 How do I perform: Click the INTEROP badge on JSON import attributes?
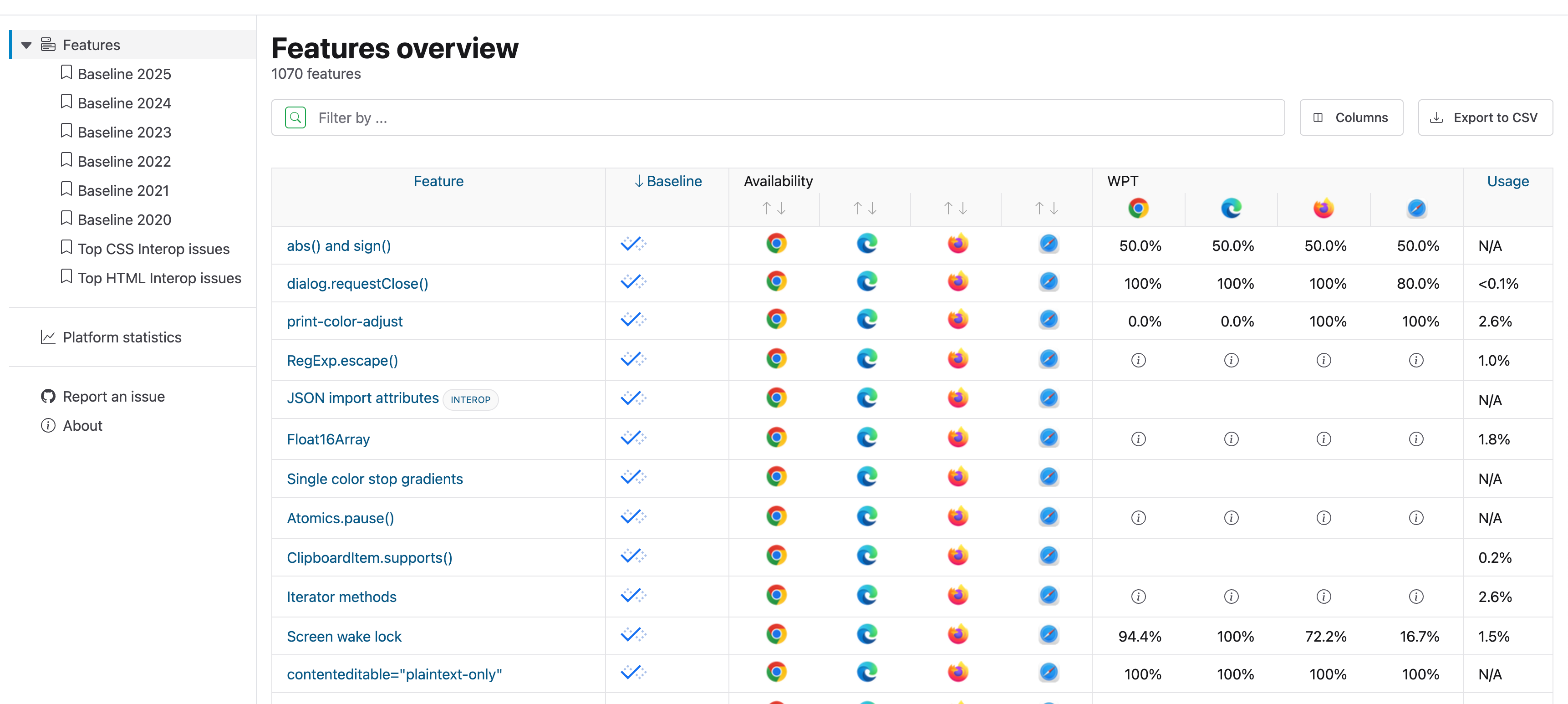(x=470, y=399)
